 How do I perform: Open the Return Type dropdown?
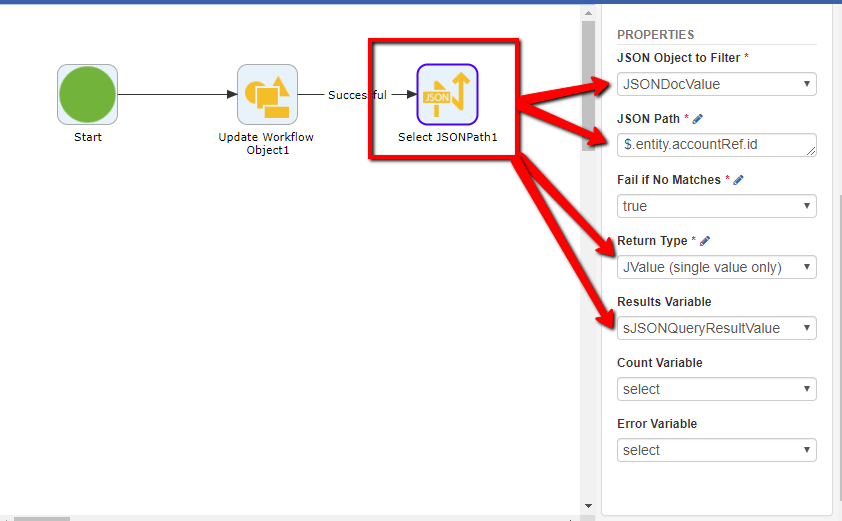coord(716,267)
